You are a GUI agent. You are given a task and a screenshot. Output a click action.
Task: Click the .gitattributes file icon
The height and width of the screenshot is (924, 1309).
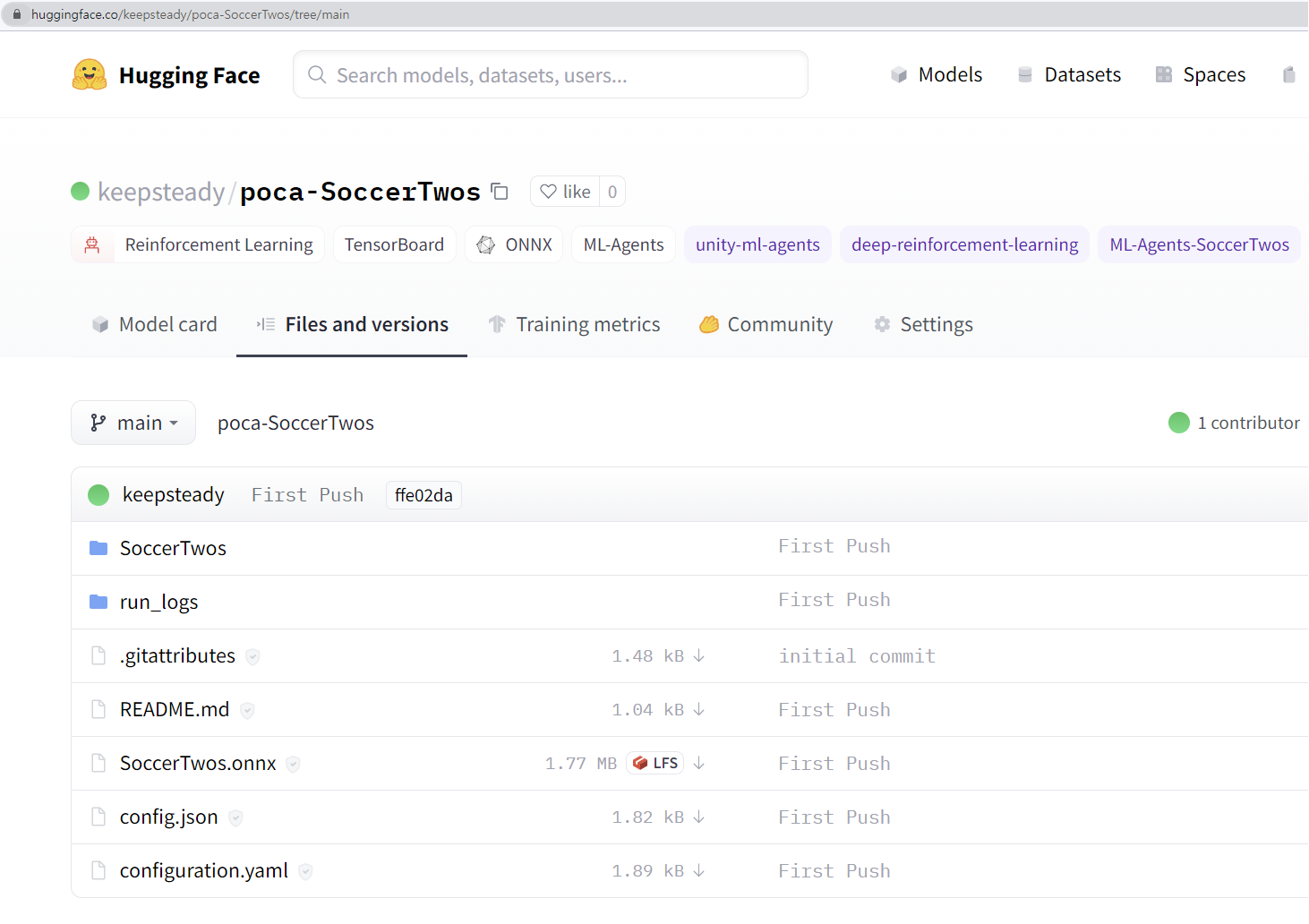pyautogui.click(x=98, y=656)
